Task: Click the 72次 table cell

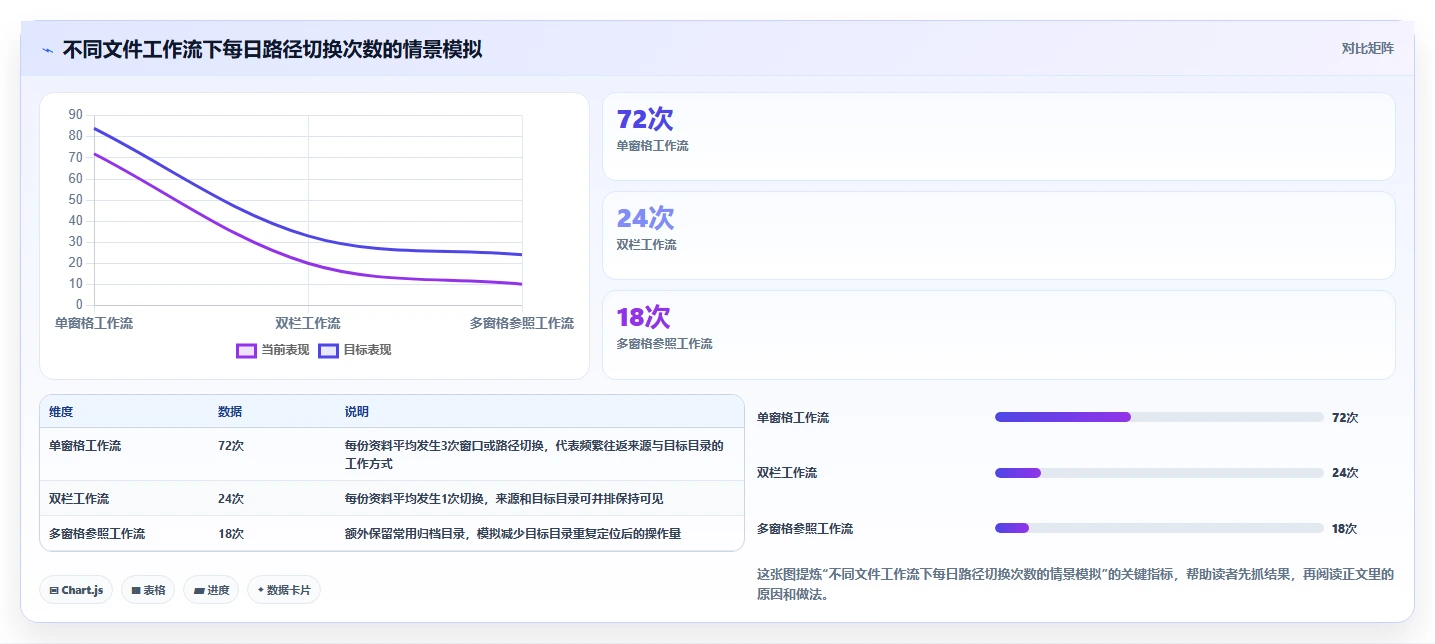Action: point(231,446)
